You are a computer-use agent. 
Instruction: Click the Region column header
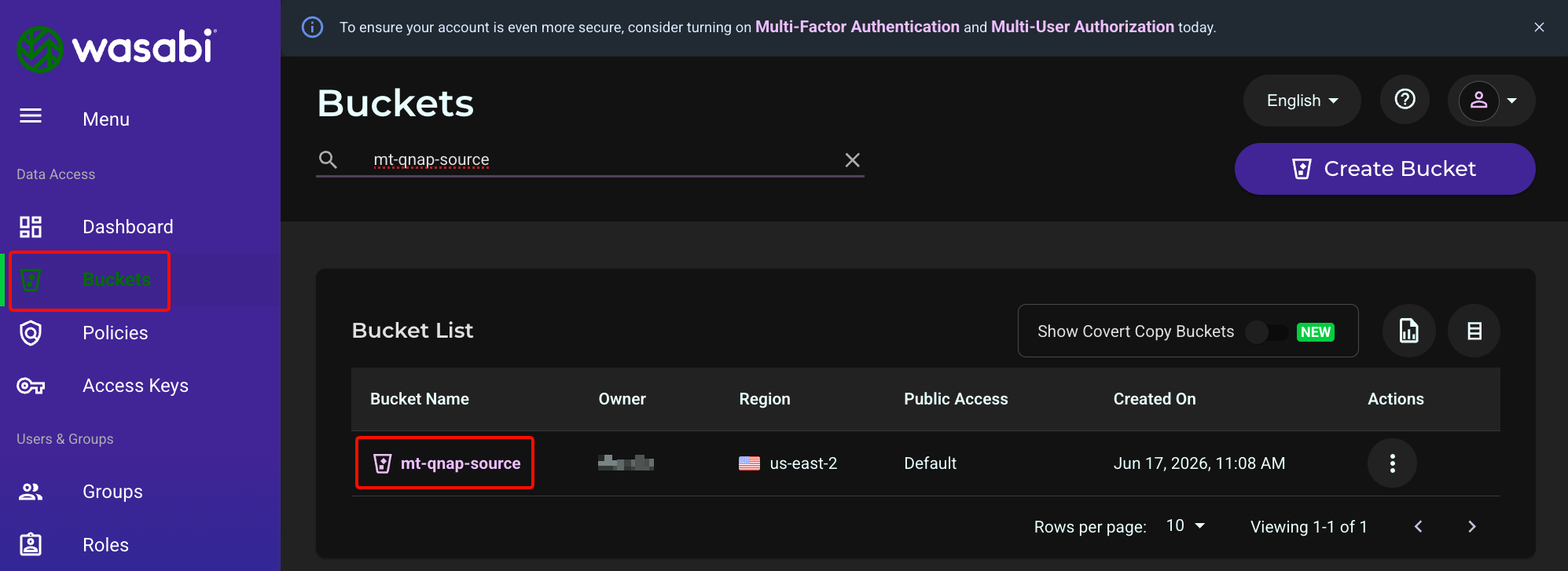(765, 399)
